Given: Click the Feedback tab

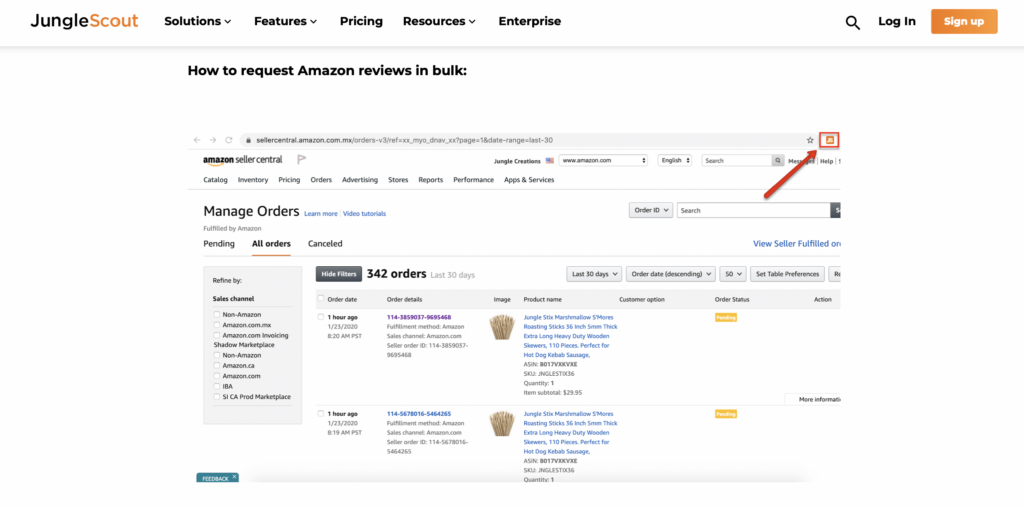Looking at the screenshot, I should tap(215, 478).
